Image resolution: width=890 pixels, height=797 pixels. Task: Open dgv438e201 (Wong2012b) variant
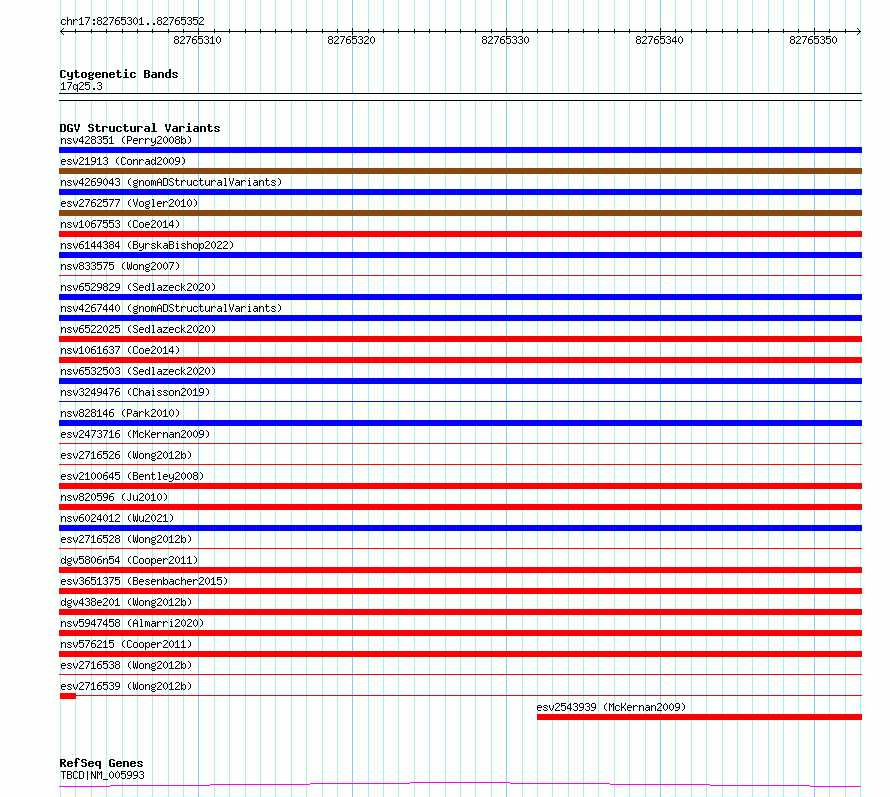click(x=126, y=602)
